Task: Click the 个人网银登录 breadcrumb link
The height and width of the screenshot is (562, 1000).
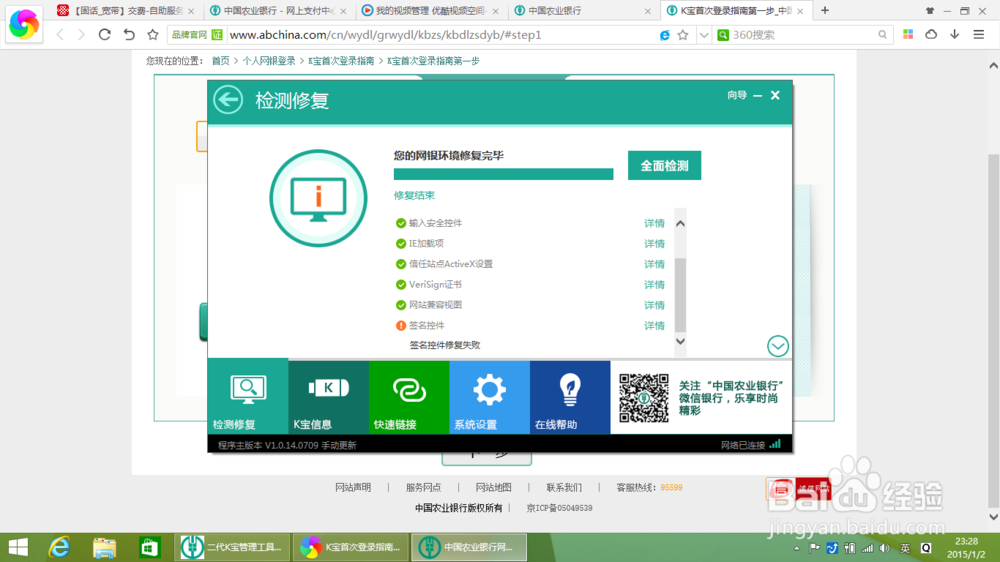Action: (x=268, y=61)
